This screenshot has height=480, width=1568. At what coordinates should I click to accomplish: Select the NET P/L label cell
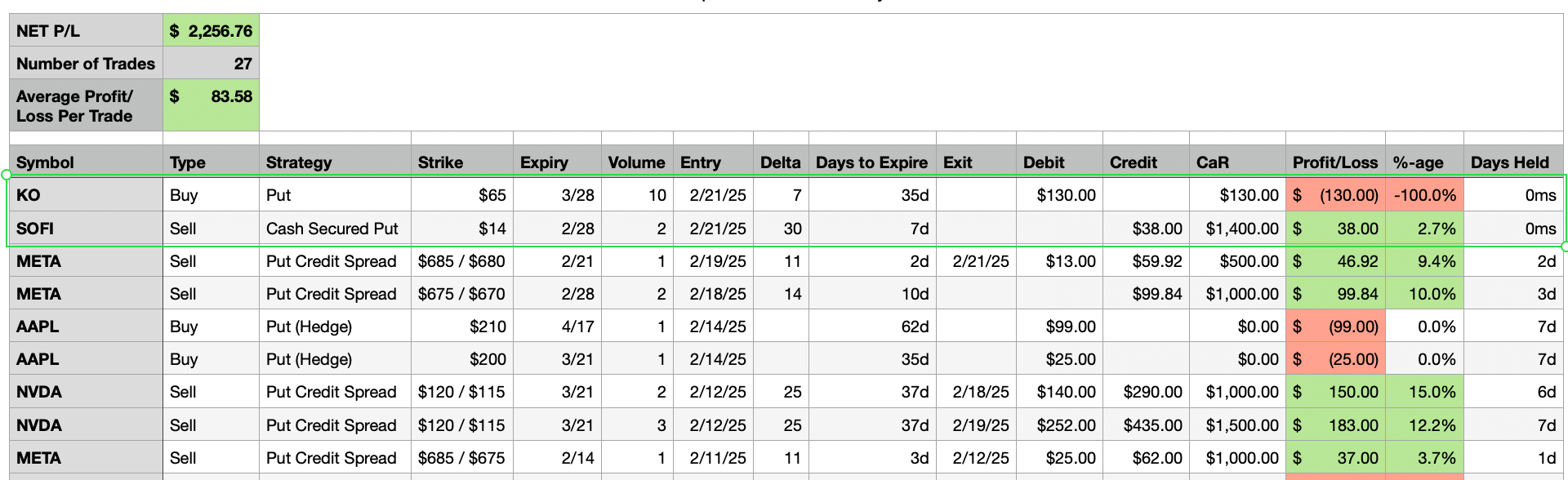pyautogui.click(x=86, y=30)
